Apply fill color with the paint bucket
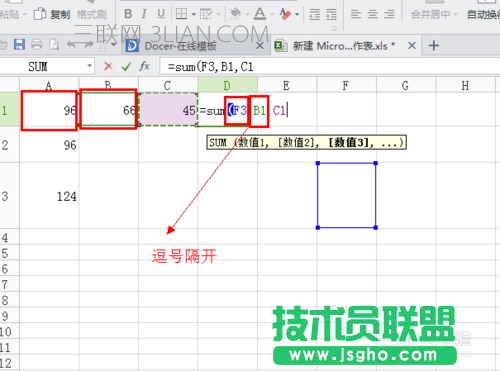 pos(236,14)
